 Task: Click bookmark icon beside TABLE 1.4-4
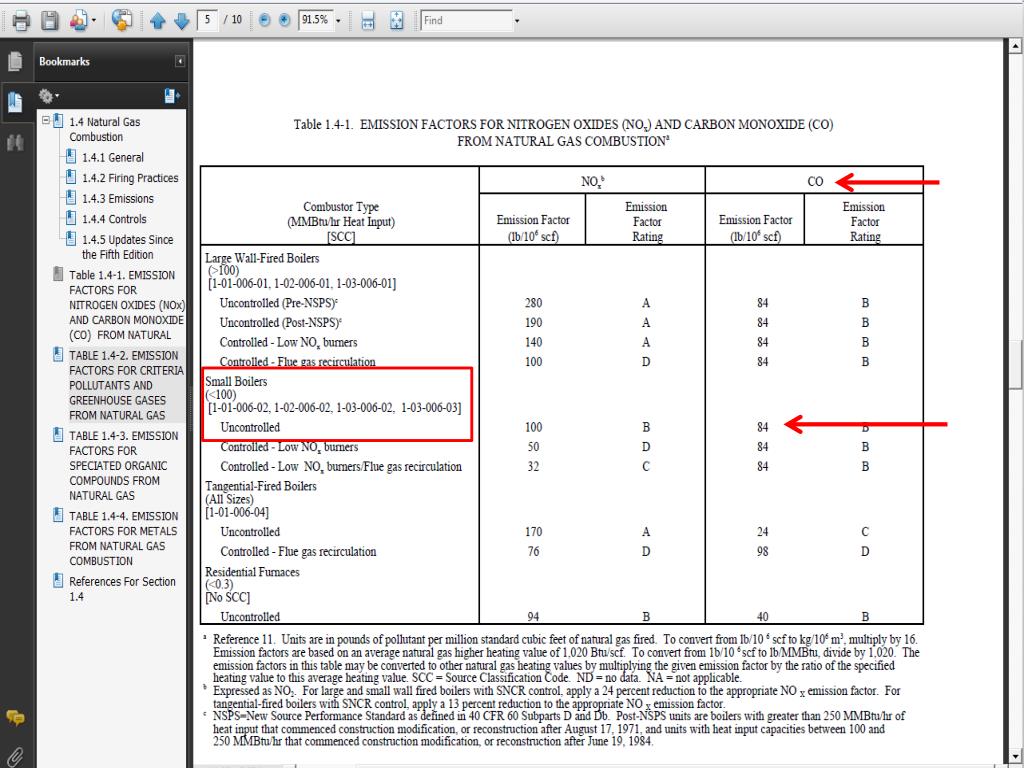pos(58,515)
